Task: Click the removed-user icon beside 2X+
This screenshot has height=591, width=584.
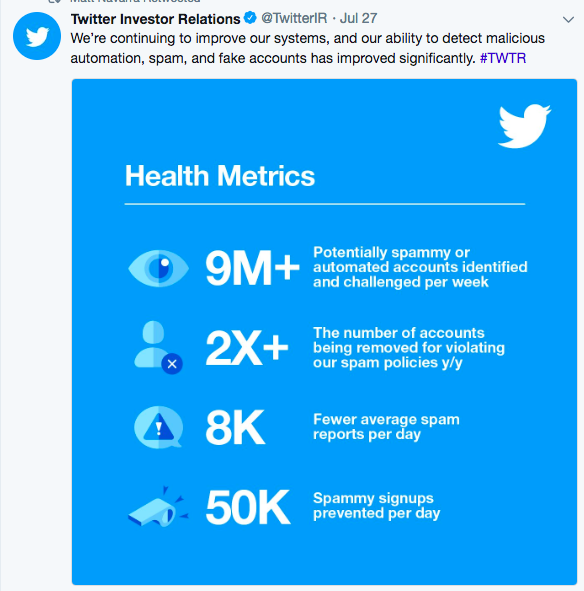Action: 158,347
